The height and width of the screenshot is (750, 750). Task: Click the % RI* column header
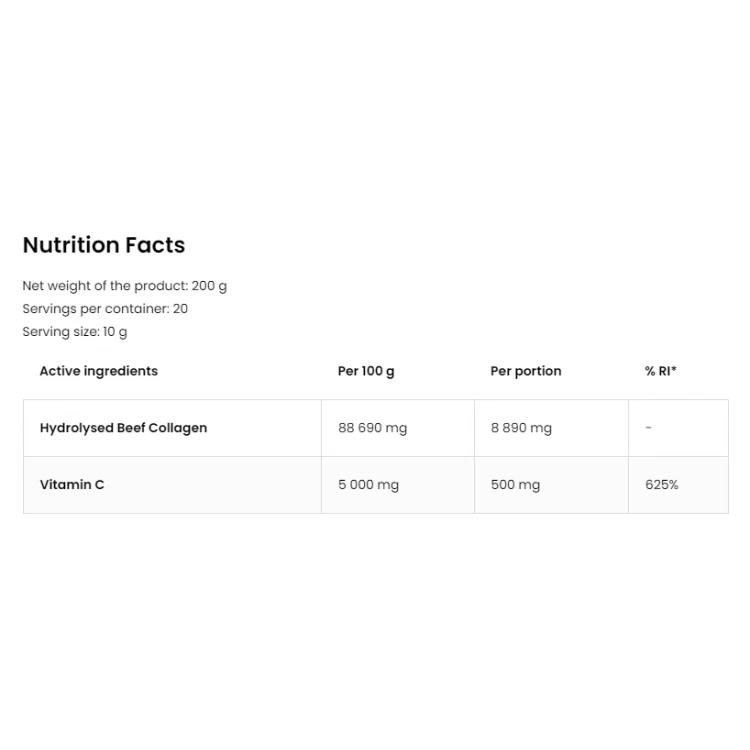(661, 371)
